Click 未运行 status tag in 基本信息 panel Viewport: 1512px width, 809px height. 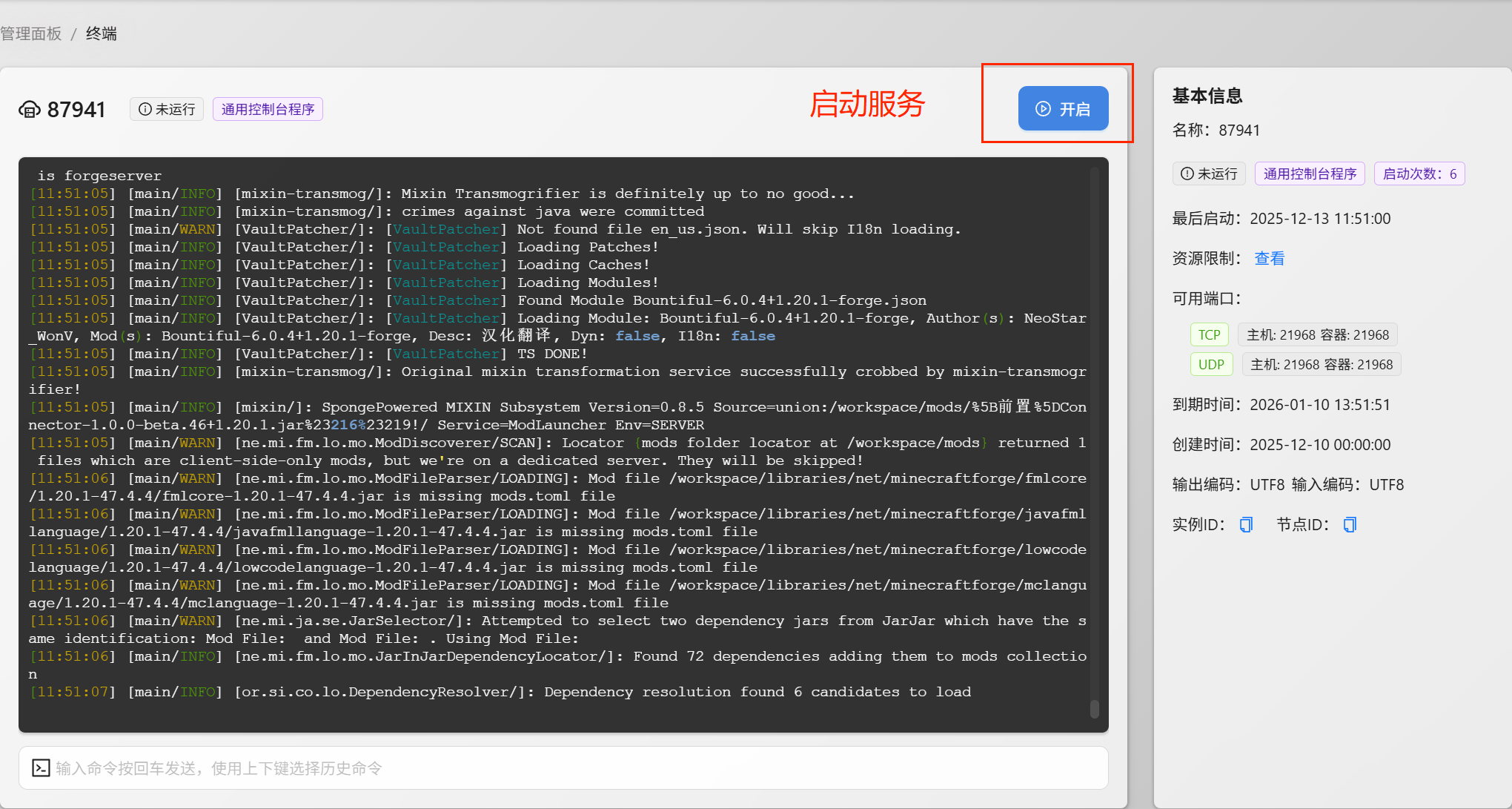pyautogui.click(x=1209, y=174)
